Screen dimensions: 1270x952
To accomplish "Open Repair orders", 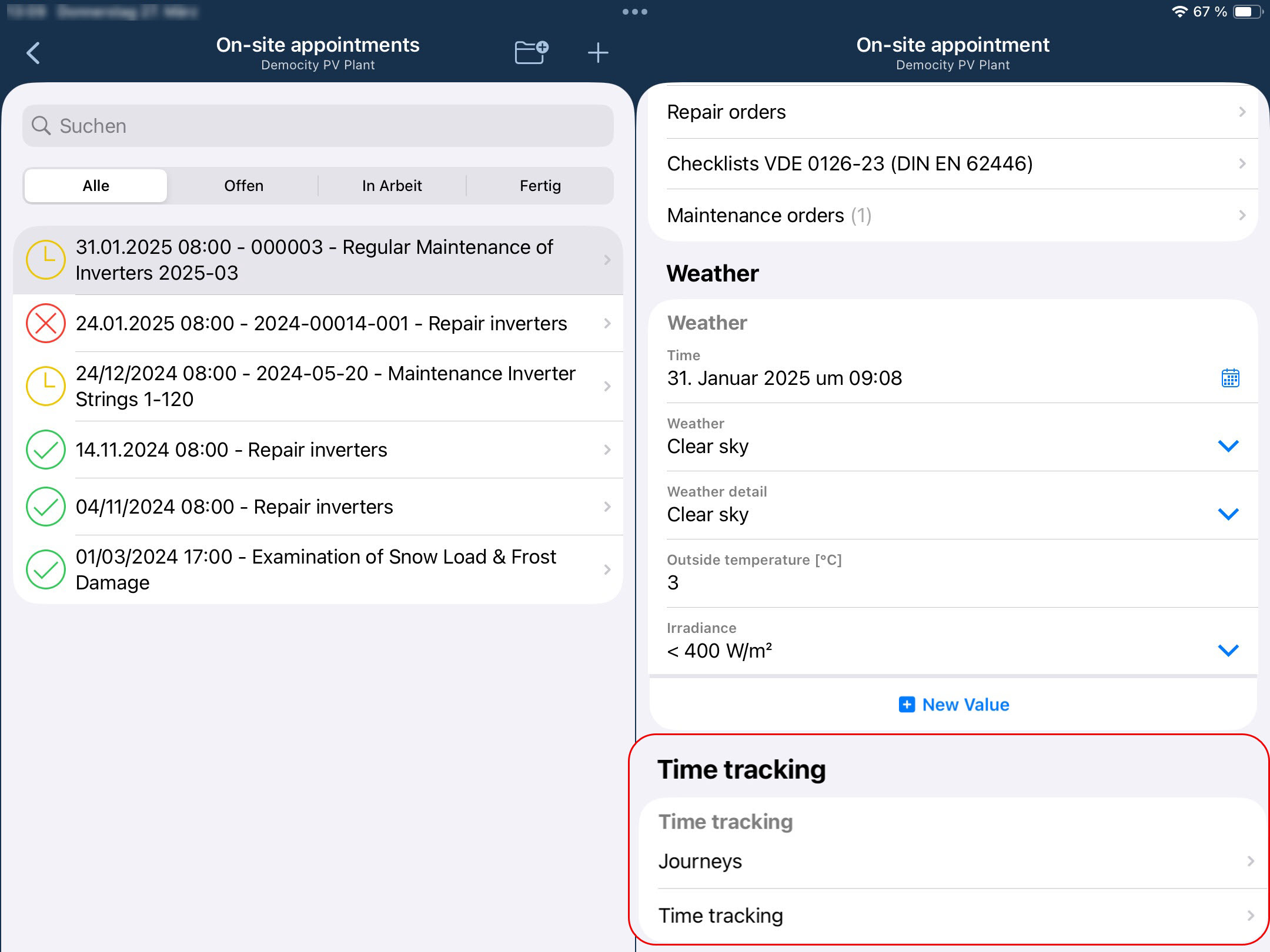I will tap(952, 112).
